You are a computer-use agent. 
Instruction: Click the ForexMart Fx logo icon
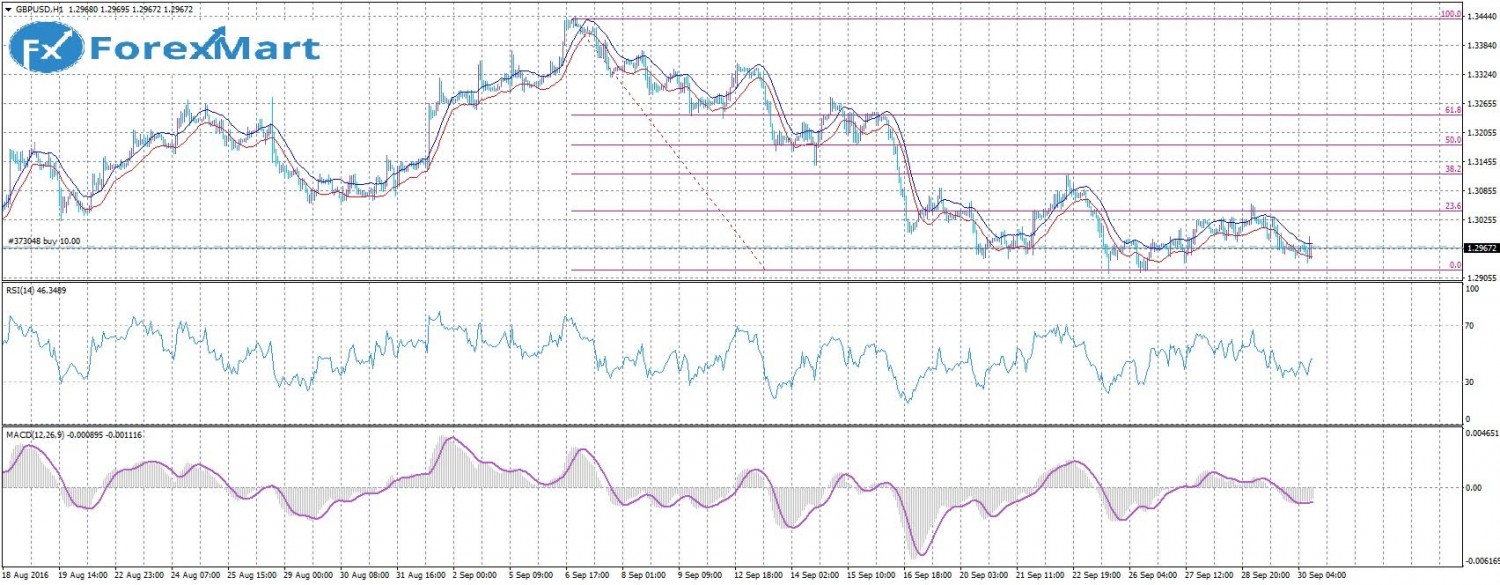45,48
